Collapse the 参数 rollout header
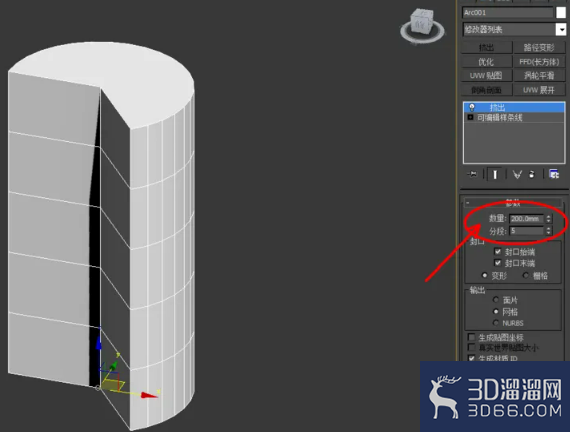570x432 pixels. click(x=513, y=203)
